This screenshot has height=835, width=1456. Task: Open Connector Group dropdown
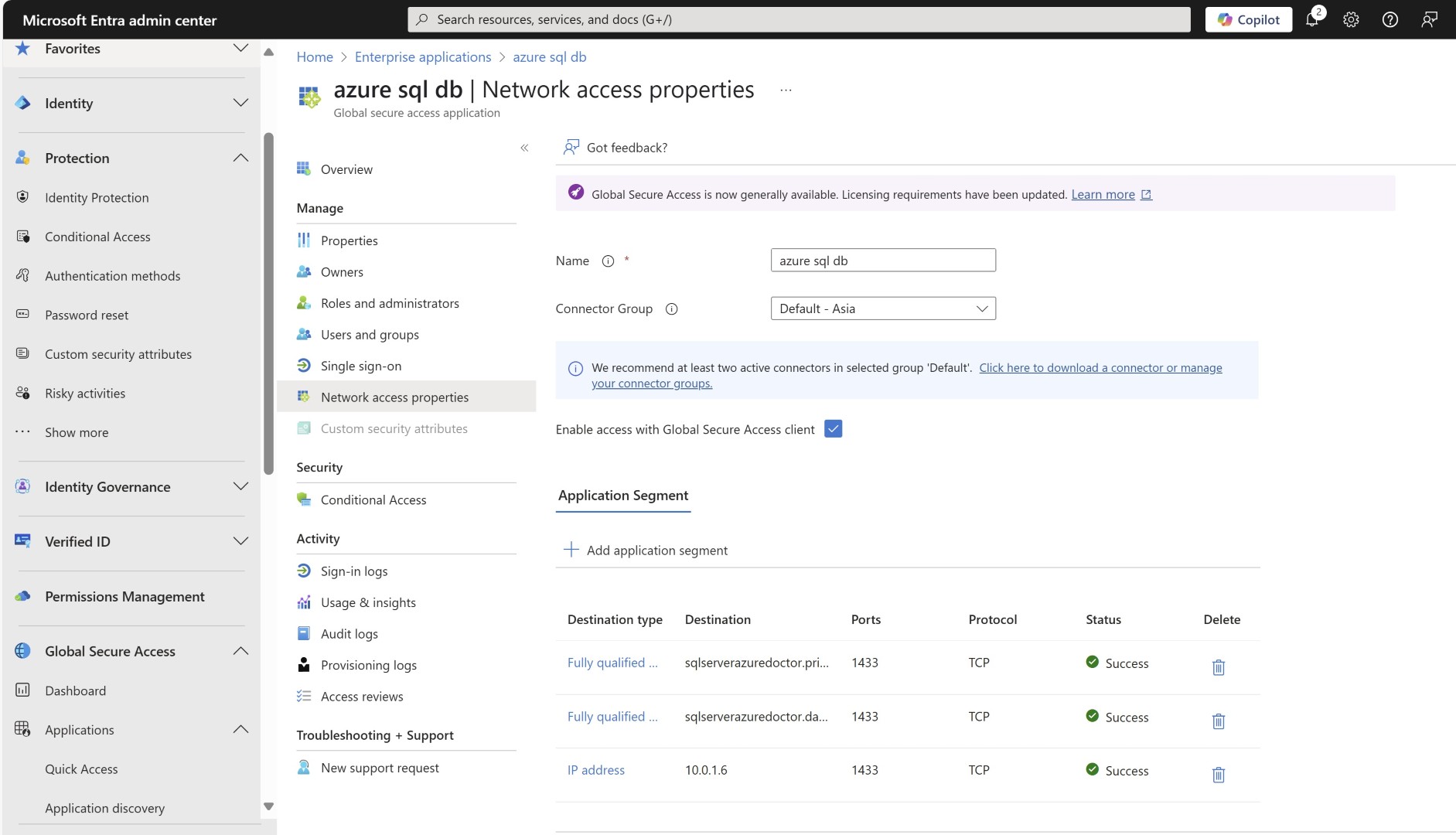pos(883,308)
